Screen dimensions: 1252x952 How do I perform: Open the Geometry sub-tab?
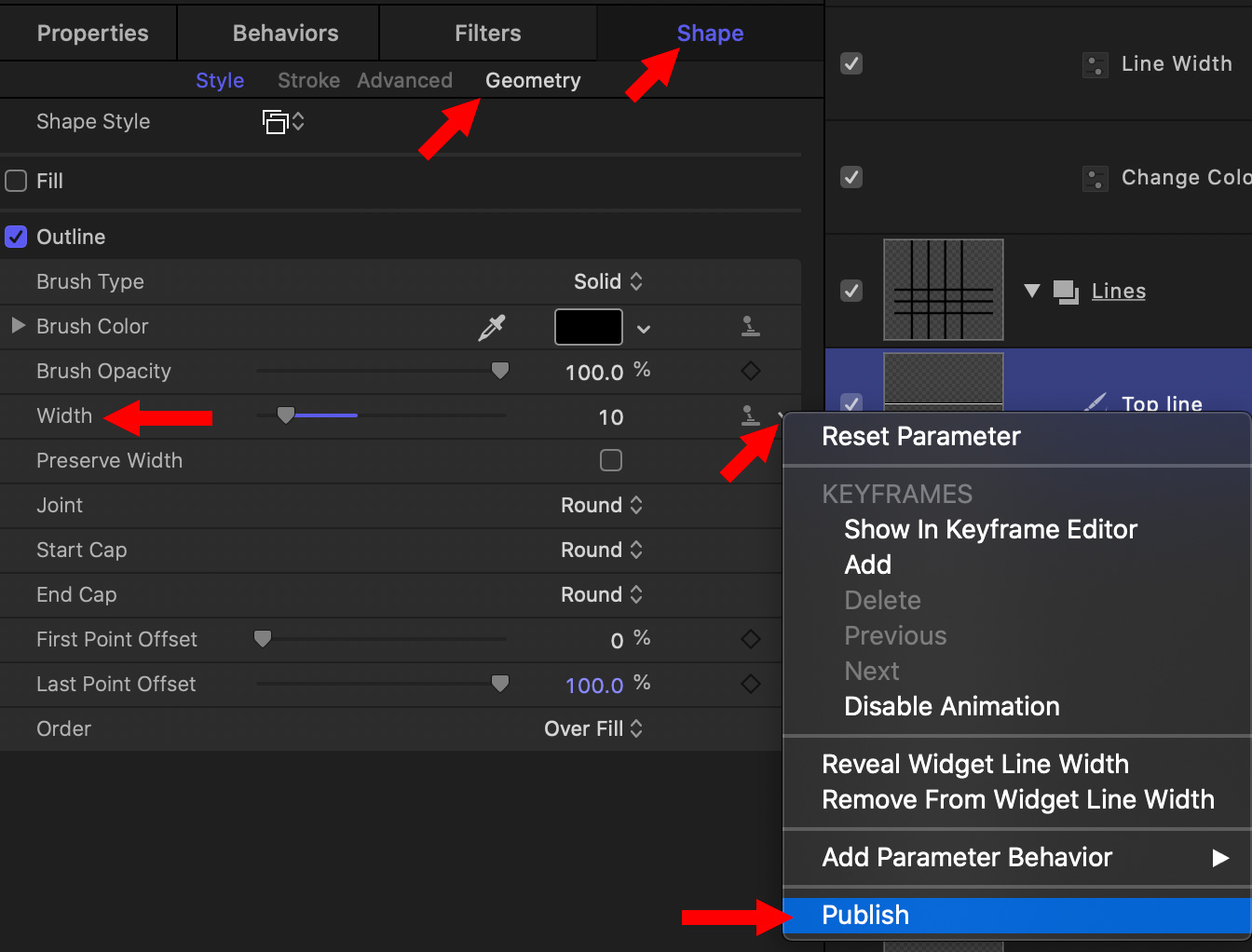click(x=533, y=81)
